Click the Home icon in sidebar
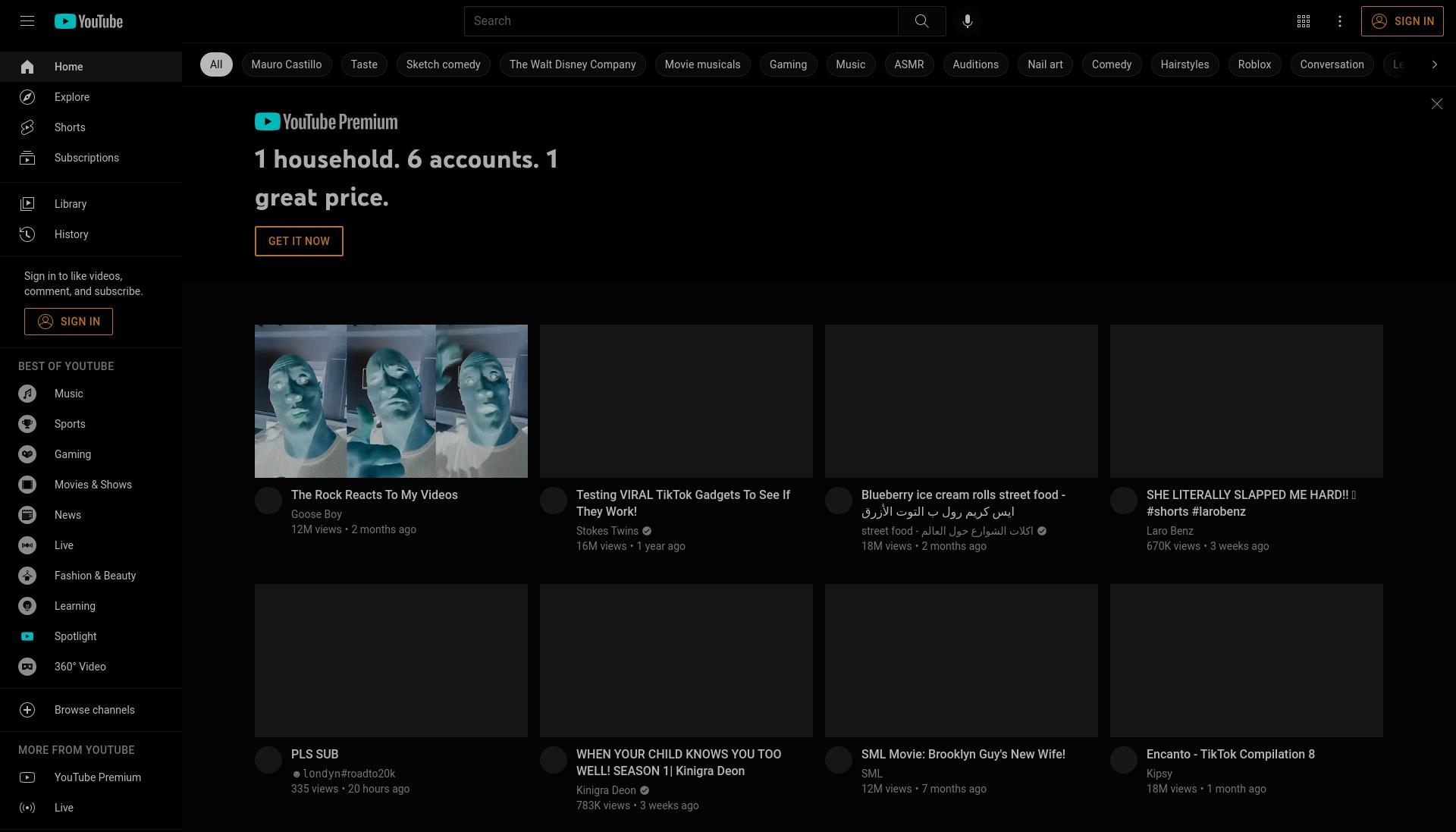The width and height of the screenshot is (1456, 832). [x=27, y=67]
